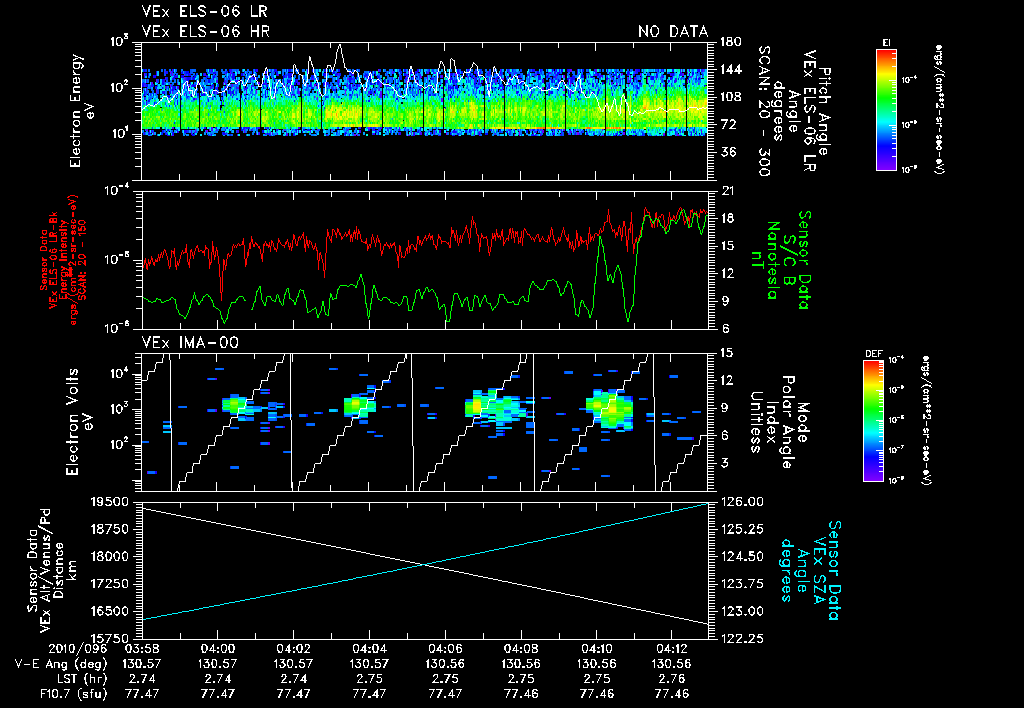This screenshot has width=1024, height=708.
Task: Click the 108 pitch angle axis value
Action: 731,97
